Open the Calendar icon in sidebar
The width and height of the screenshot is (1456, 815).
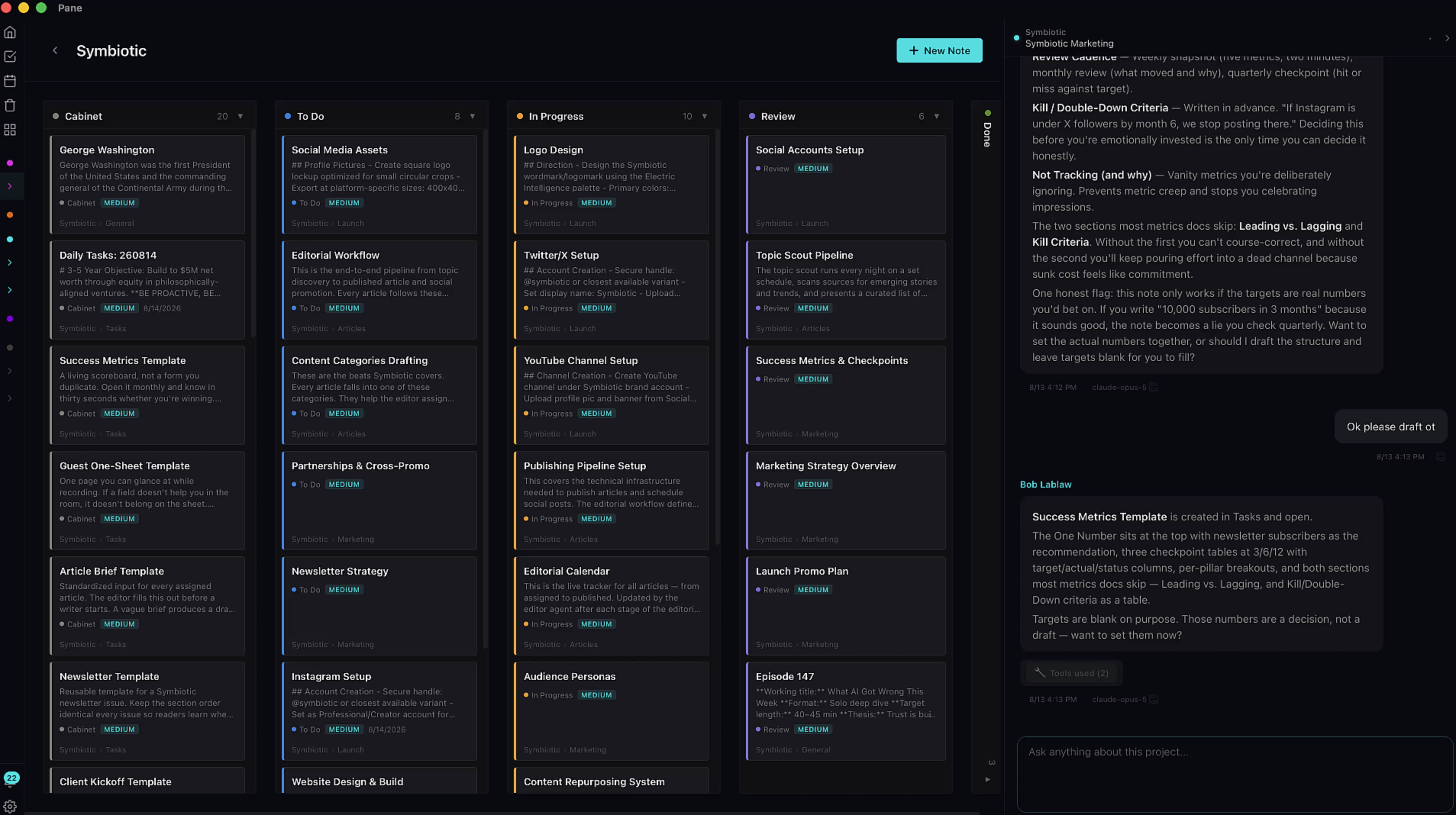coord(10,81)
